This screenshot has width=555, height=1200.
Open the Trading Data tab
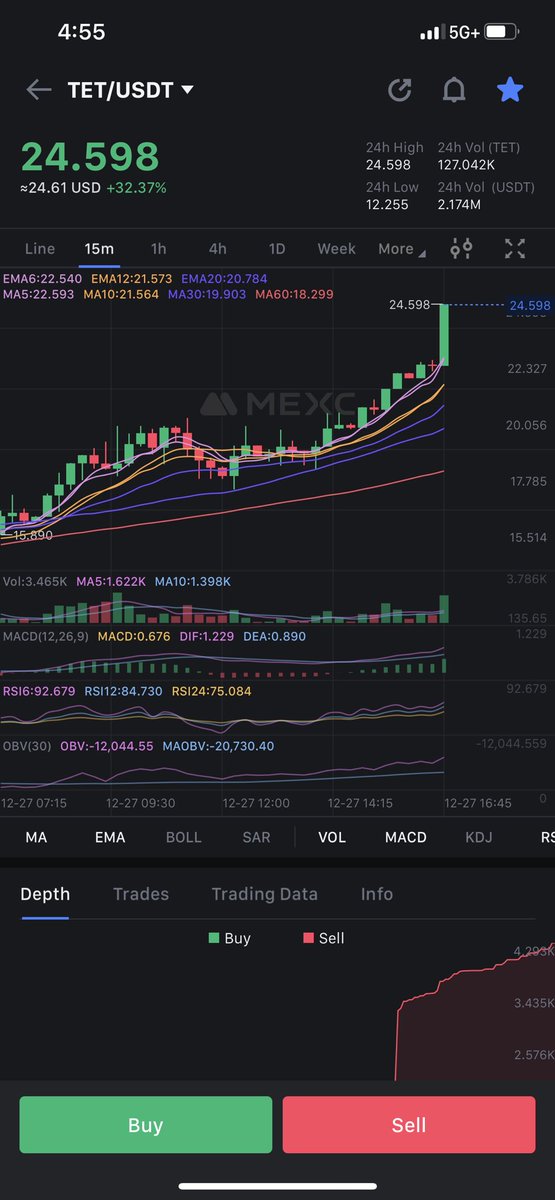coord(265,894)
